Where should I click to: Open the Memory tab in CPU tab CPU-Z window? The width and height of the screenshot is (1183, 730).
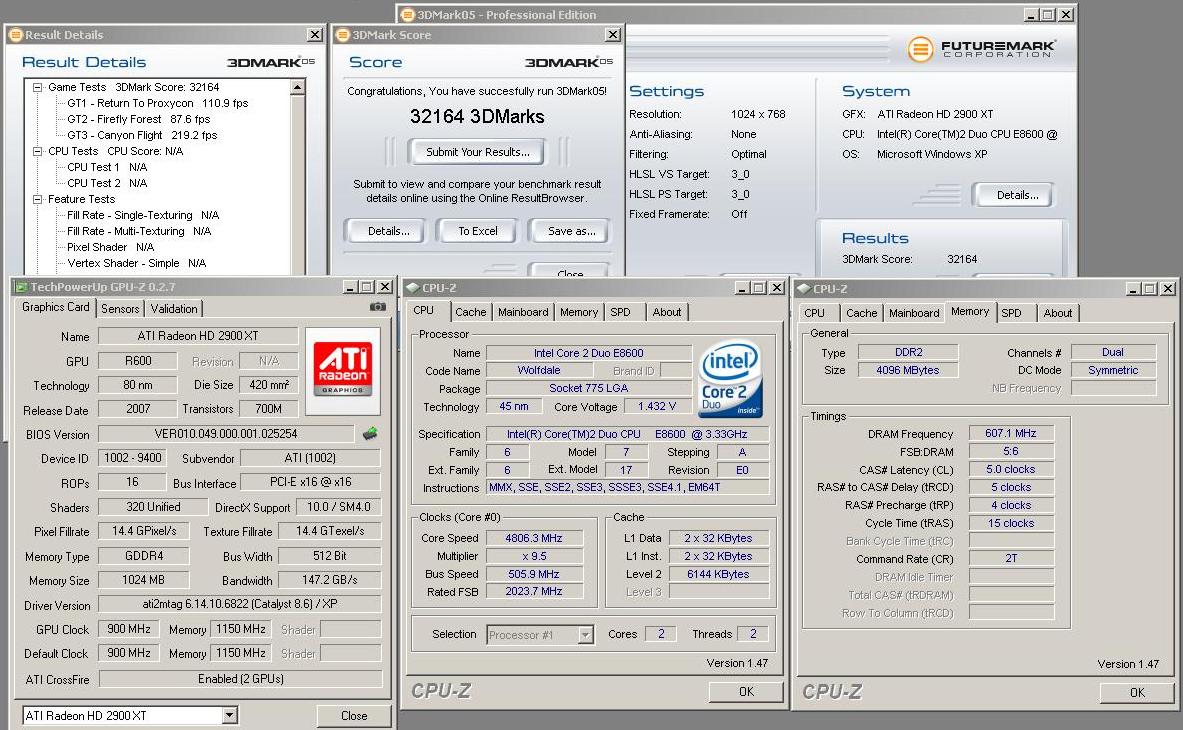click(579, 312)
